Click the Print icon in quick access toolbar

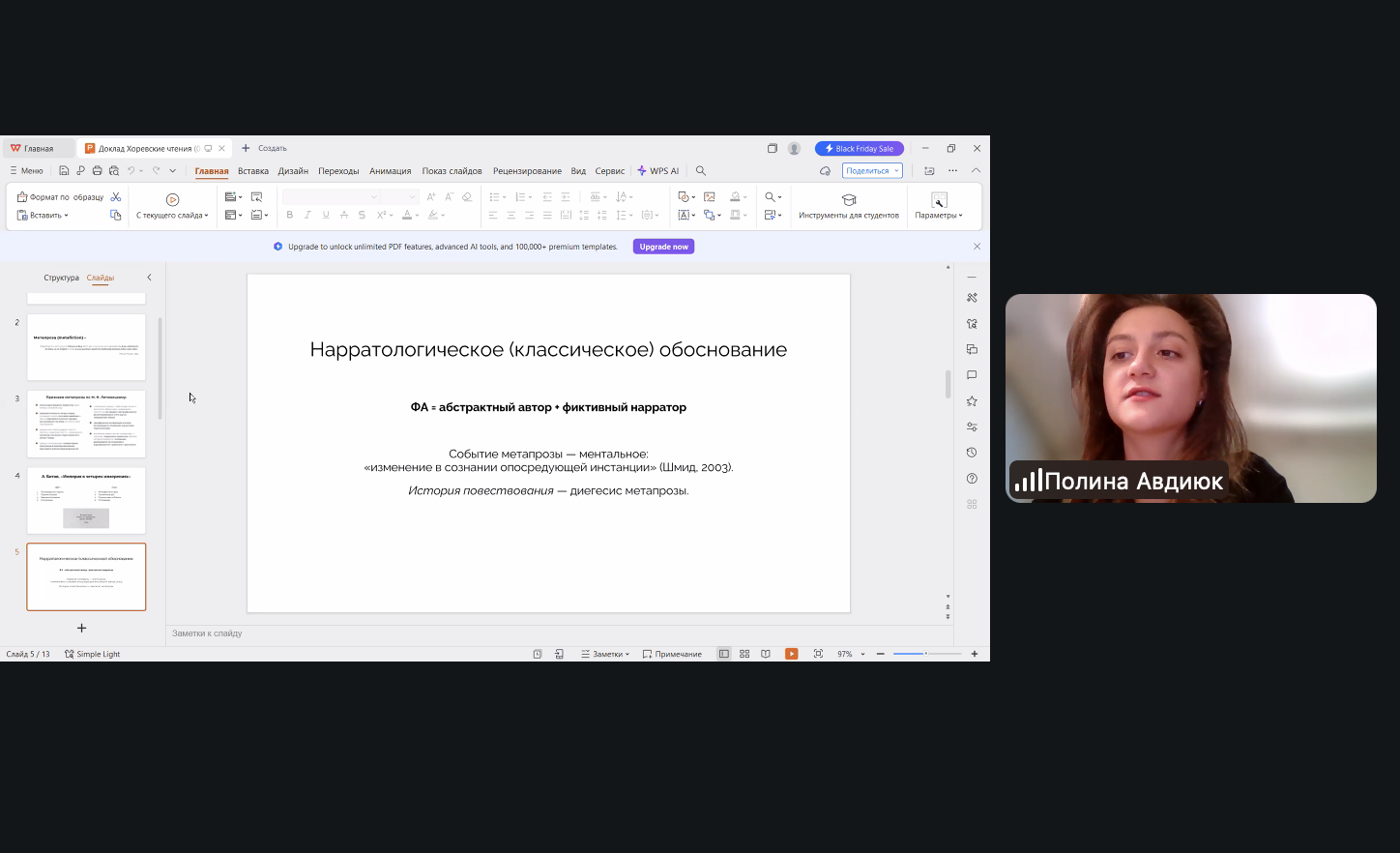(97, 171)
